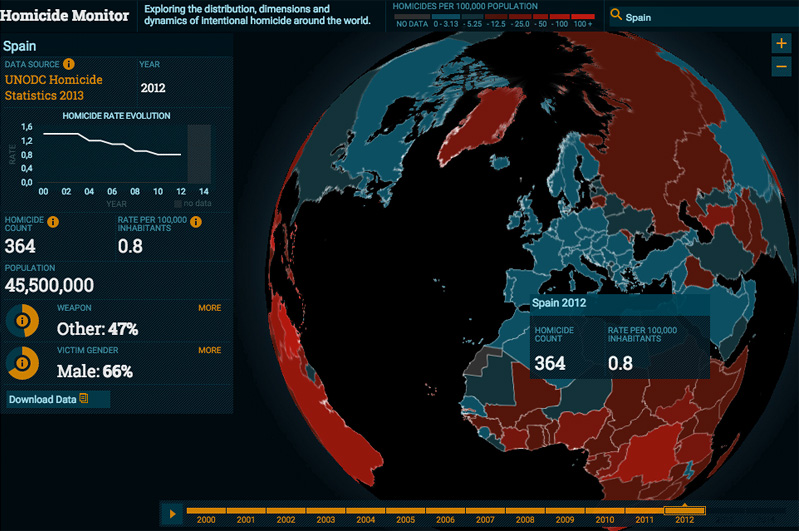
Task: Select year 2002 on the timeline
Action: coord(285,515)
